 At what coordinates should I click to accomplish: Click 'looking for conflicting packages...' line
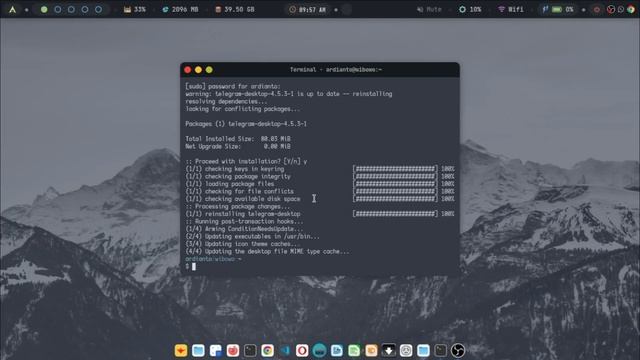(242, 109)
